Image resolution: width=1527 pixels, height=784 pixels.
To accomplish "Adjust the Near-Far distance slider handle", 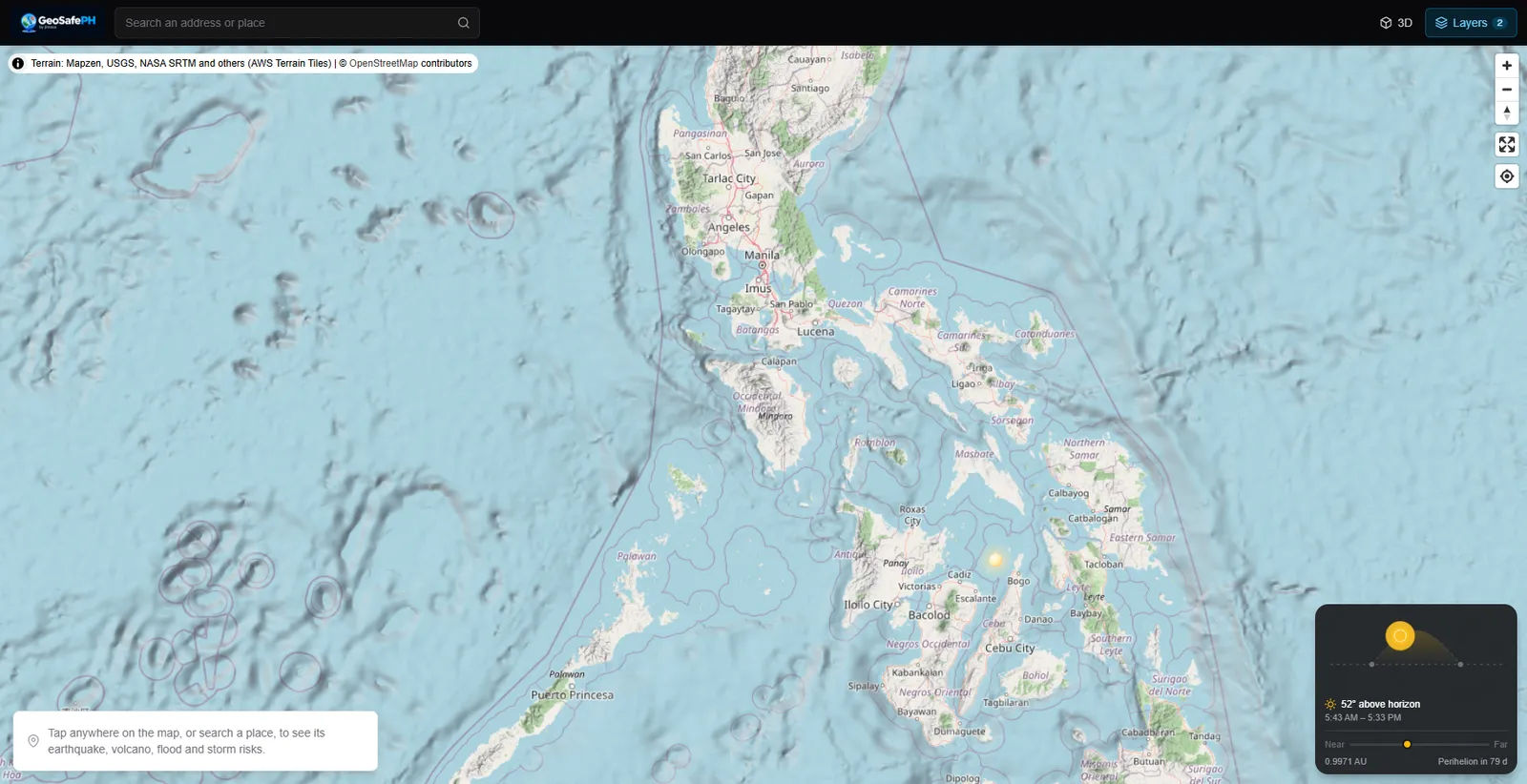I will coord(1407,744).
